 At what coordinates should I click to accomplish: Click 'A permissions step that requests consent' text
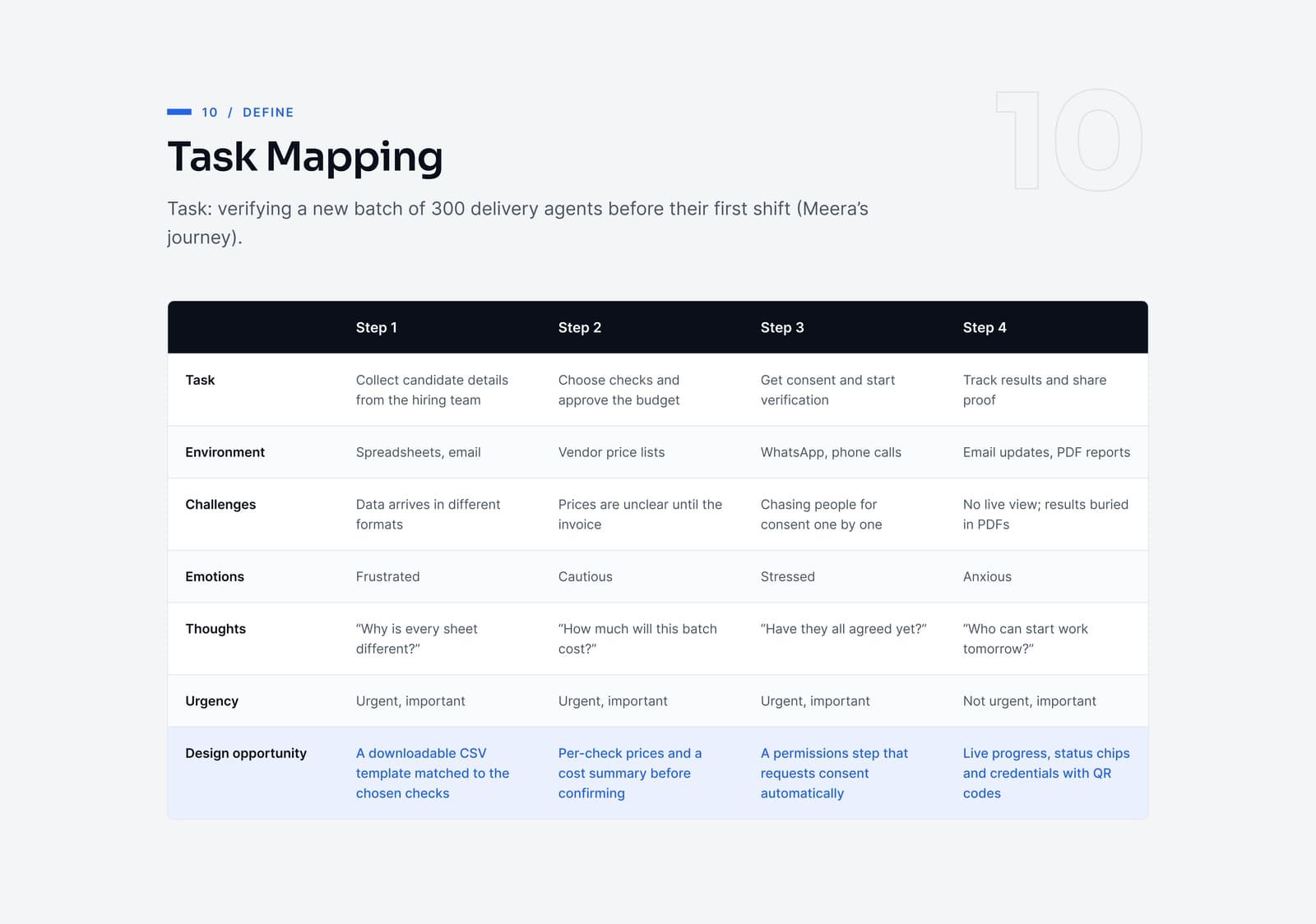click(x=834, y=773)
